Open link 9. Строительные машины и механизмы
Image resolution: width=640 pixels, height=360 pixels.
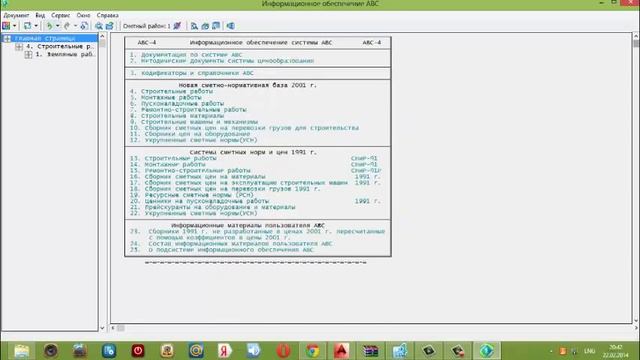pyautogui.click(x=194, y=122)
